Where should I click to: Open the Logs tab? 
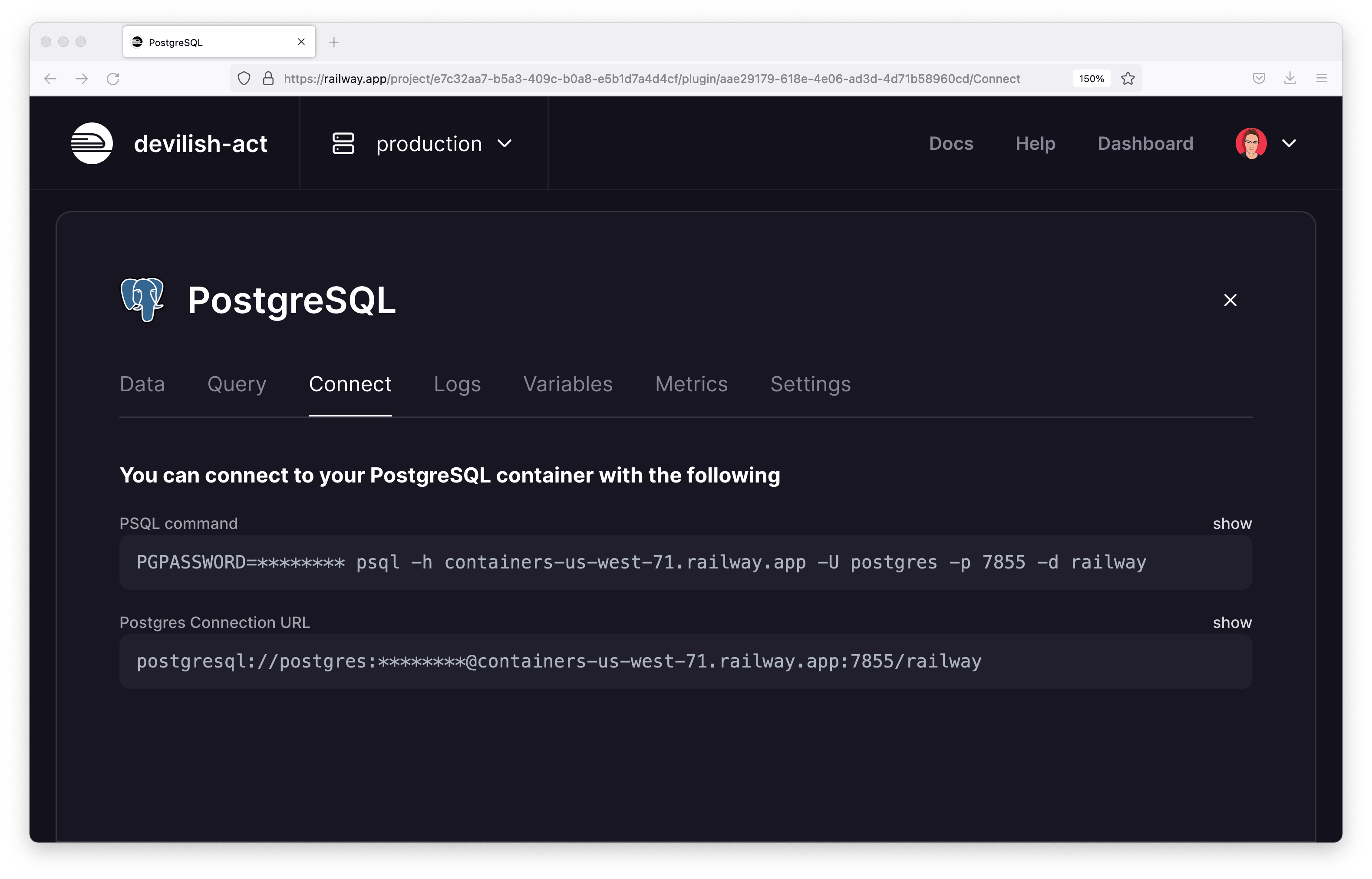457,384
